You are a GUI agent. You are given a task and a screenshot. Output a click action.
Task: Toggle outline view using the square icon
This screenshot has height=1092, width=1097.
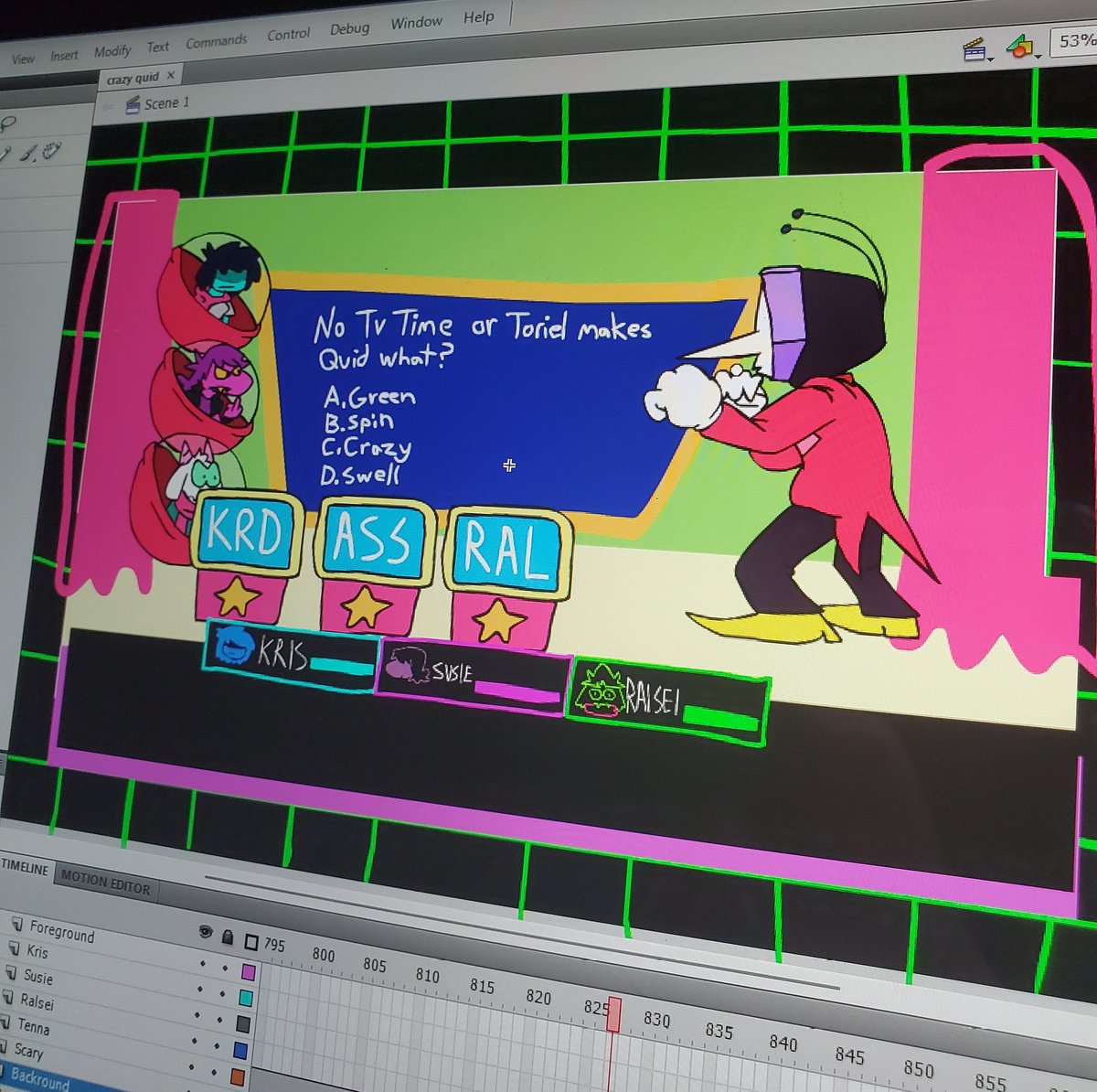[250, 942]
